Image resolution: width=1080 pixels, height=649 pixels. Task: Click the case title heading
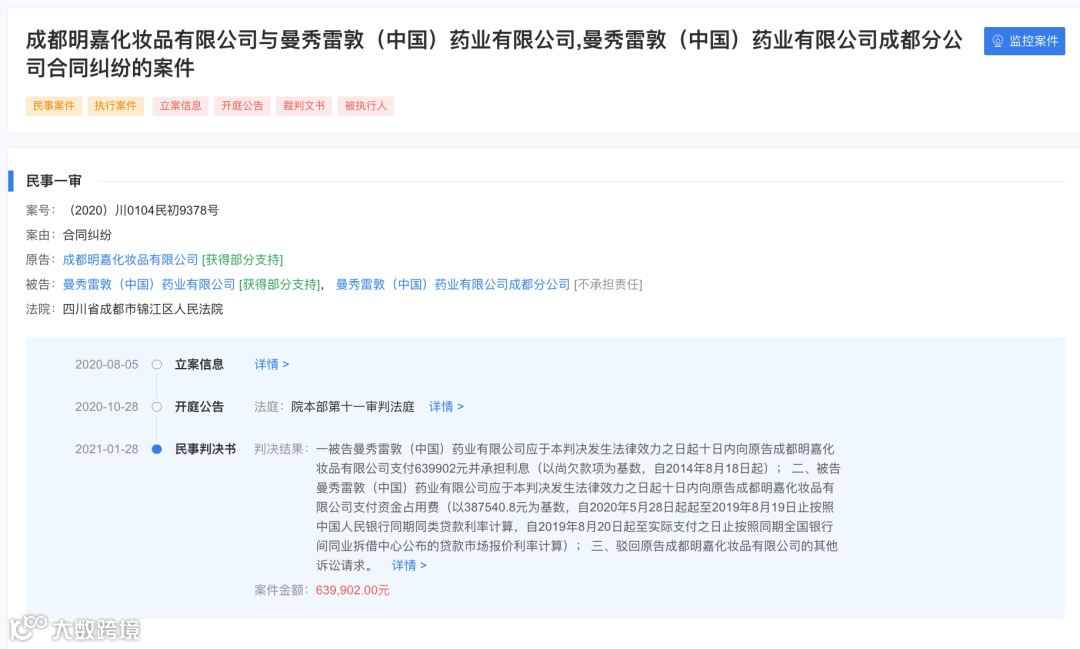(494, 54)
